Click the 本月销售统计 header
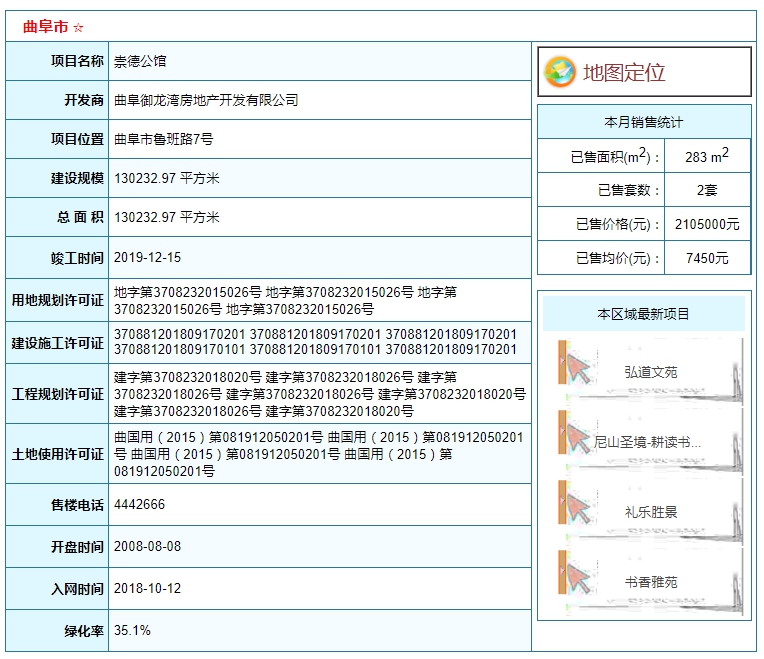Image resolution: width=764 pixels, height=659 pixels. click(x=644, y=122)
